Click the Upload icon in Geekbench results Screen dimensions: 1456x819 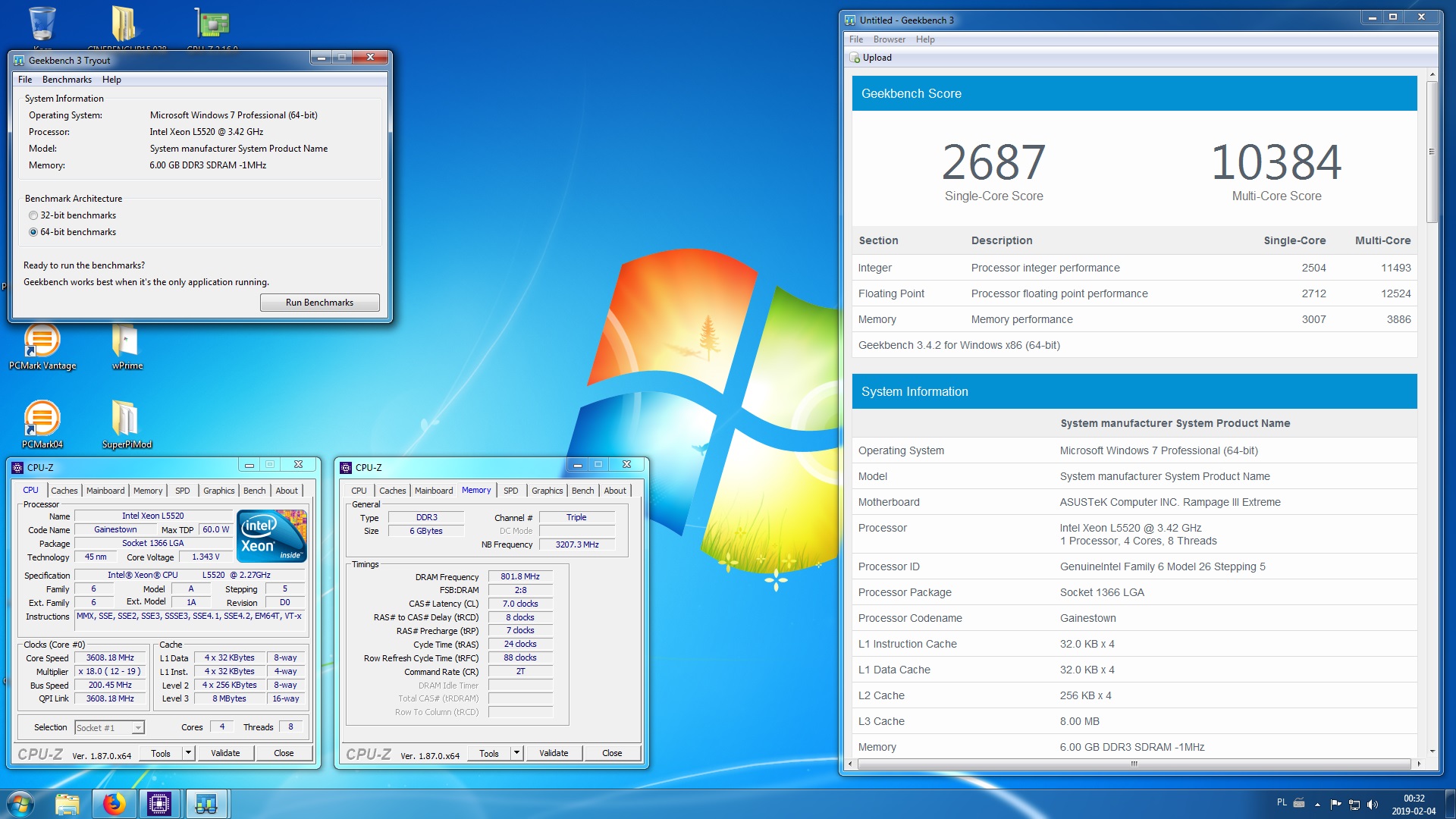point(855,58)
